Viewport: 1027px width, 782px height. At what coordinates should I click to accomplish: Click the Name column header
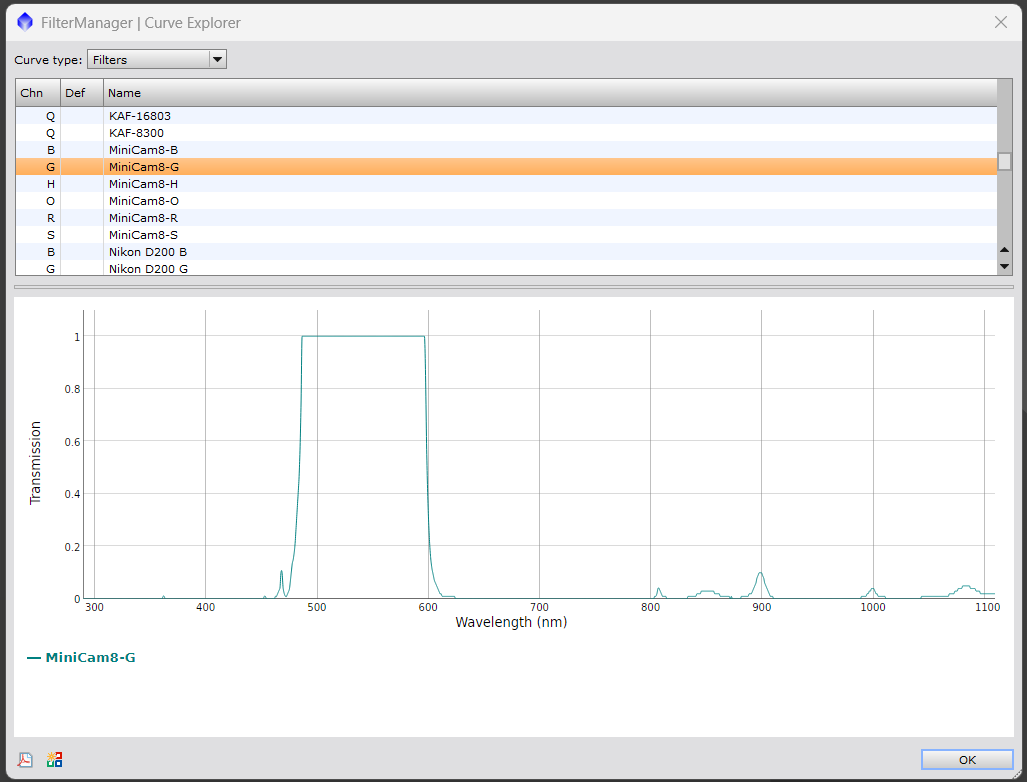(x=550, y=93)
